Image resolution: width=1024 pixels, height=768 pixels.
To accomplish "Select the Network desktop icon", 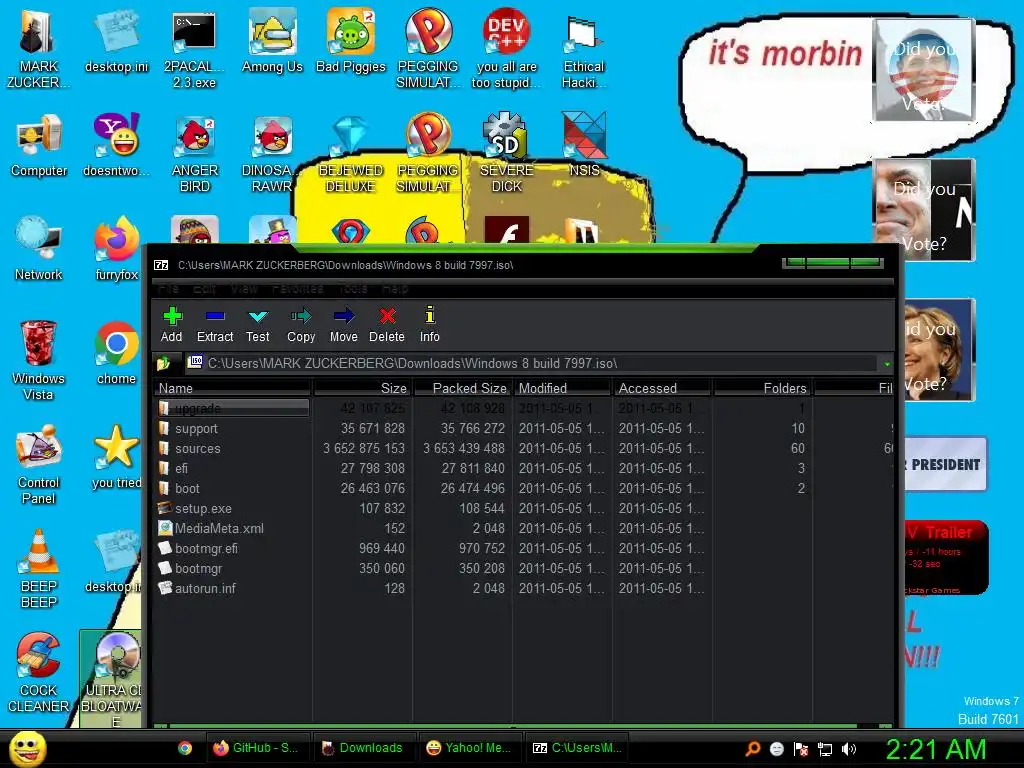I will 39,249.
